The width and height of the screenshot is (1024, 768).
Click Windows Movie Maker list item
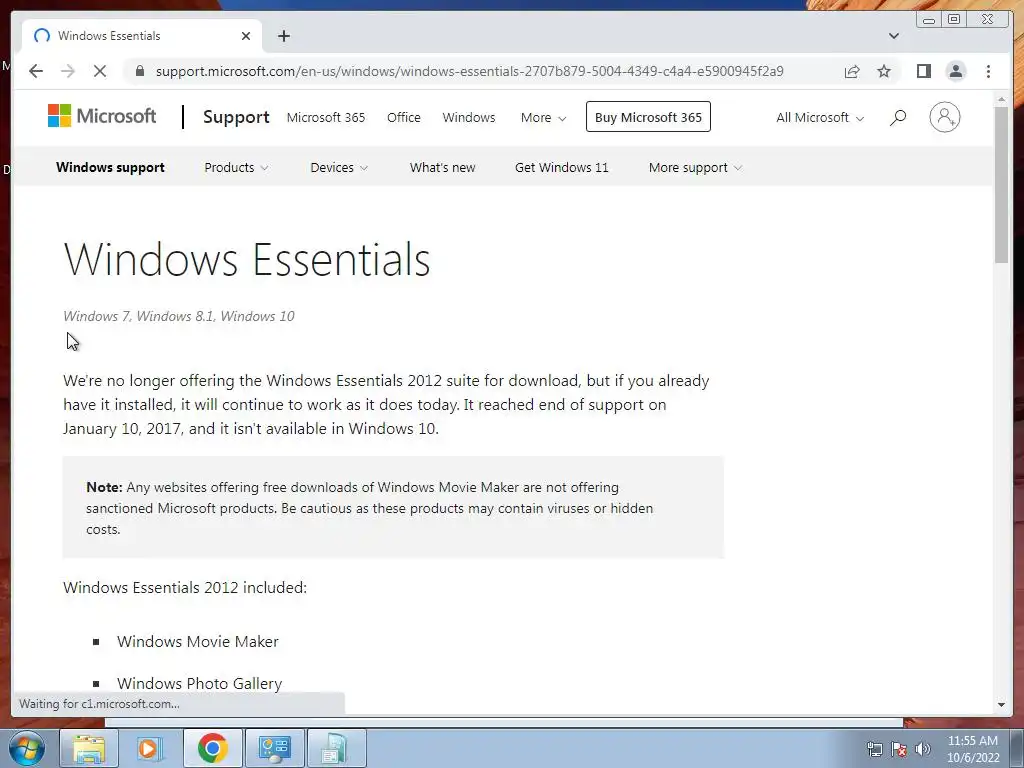click(198, 641)
